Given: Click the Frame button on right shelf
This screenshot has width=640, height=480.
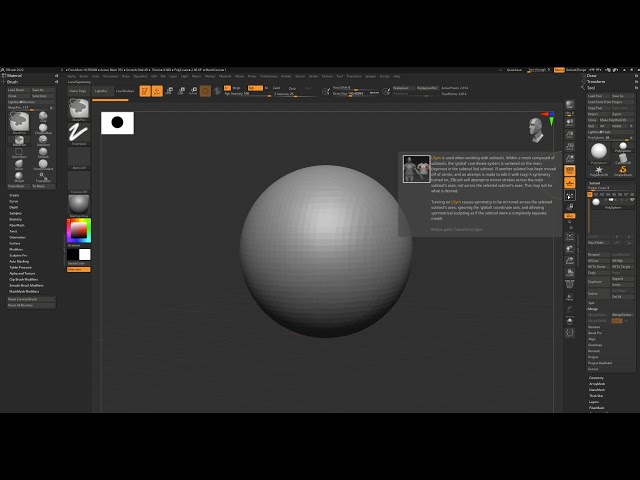Looking at the screenshot, I should click(x=569, y=237).
